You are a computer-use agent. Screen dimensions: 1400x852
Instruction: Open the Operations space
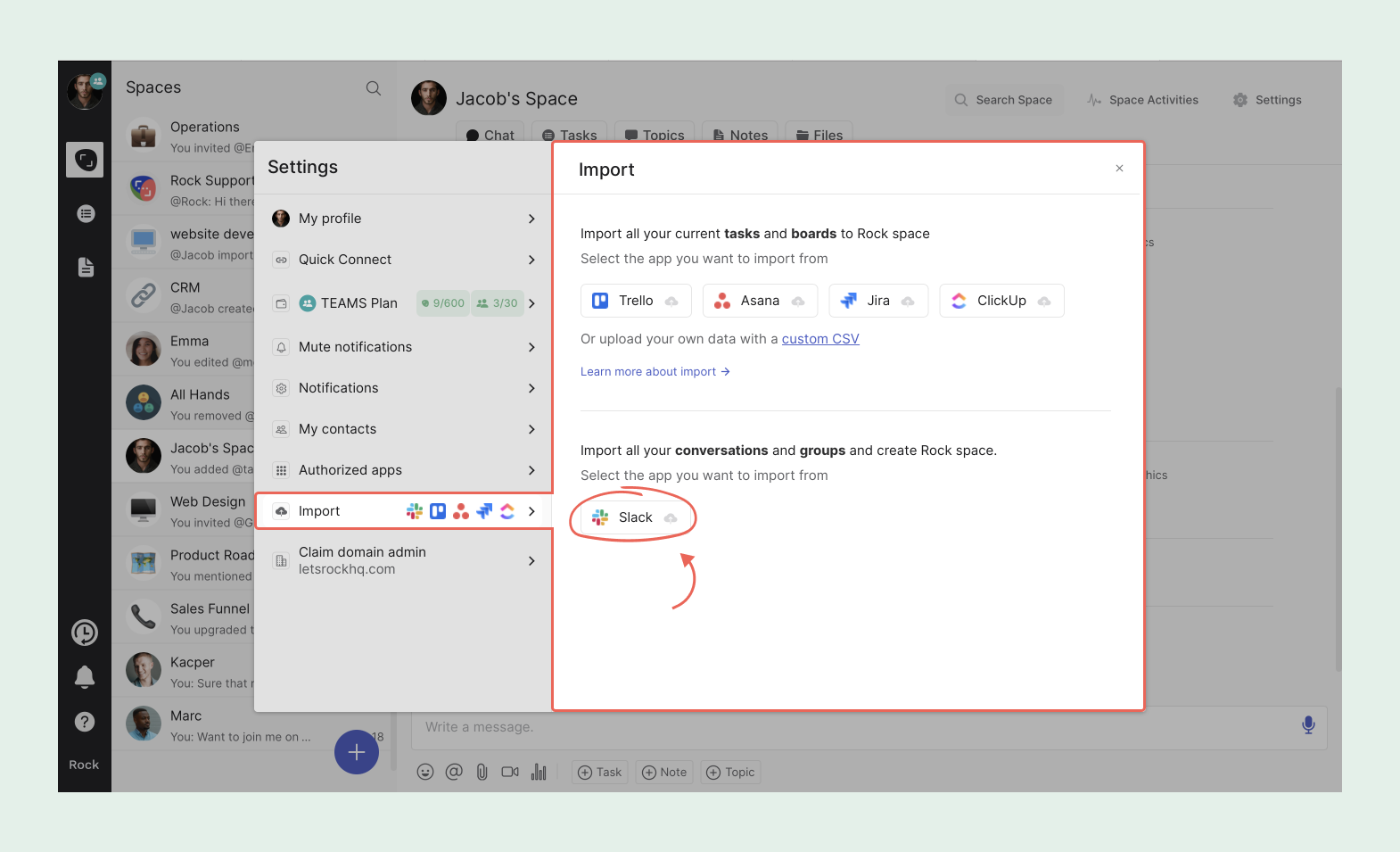point(183,136)
